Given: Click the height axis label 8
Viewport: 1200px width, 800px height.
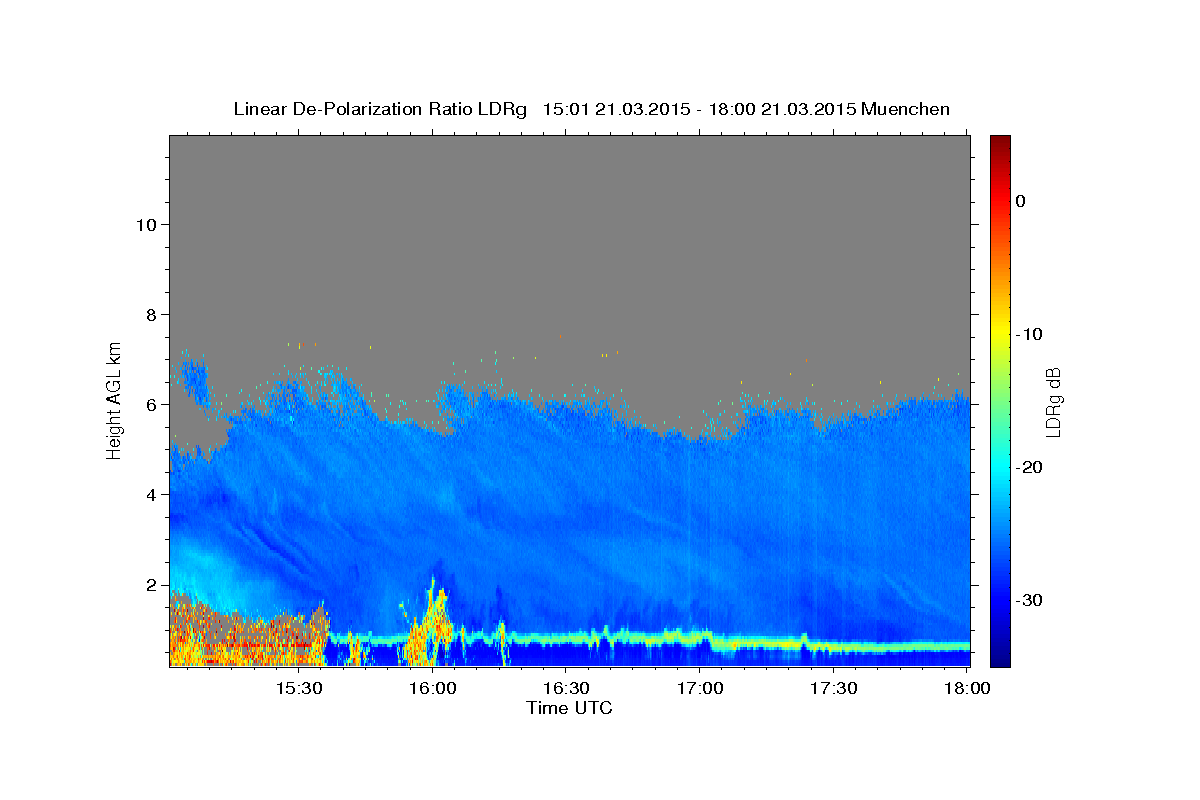Looking at the screenshot, I should point(151,314).
